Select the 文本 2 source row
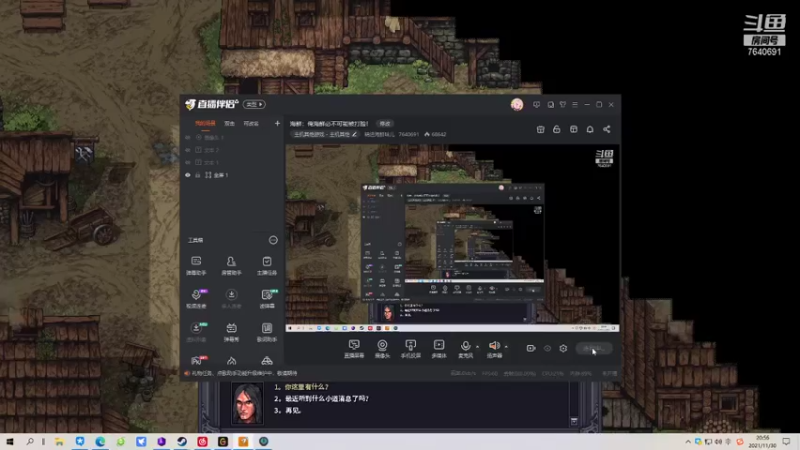800x450 pixels. [232, 150]
